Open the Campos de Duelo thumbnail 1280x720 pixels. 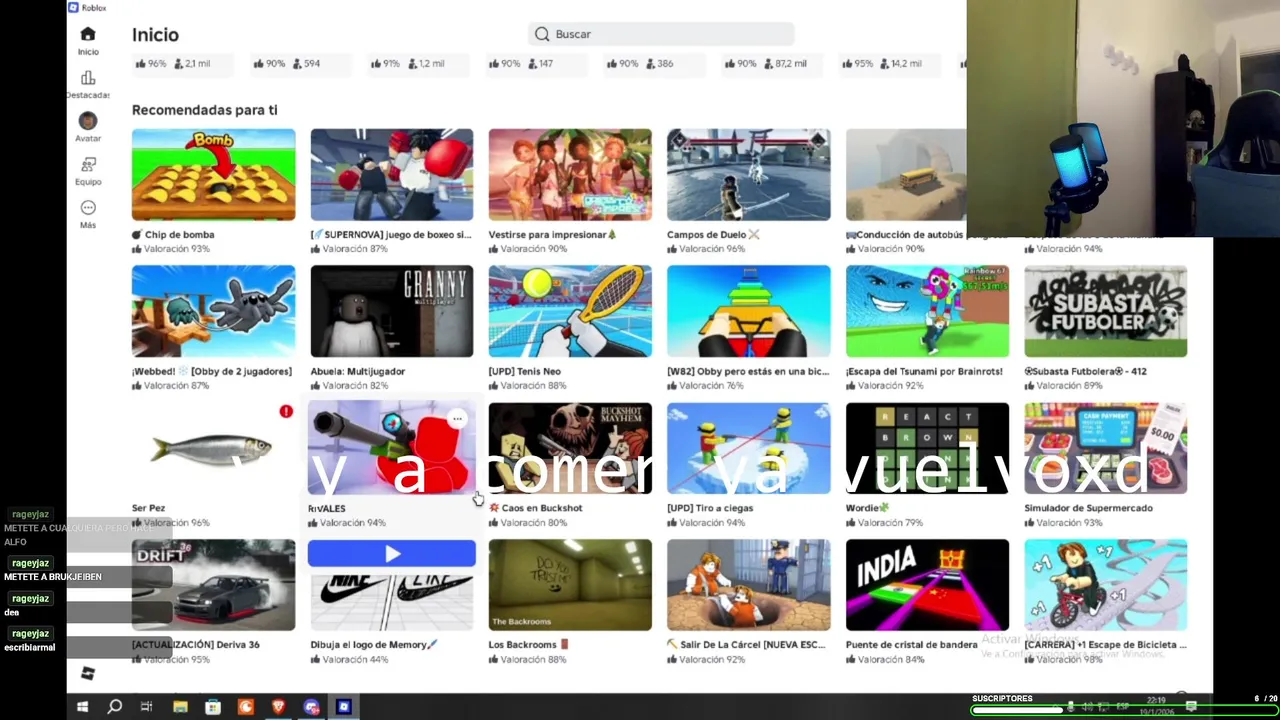pyautogui.click(x=749, y=174)
